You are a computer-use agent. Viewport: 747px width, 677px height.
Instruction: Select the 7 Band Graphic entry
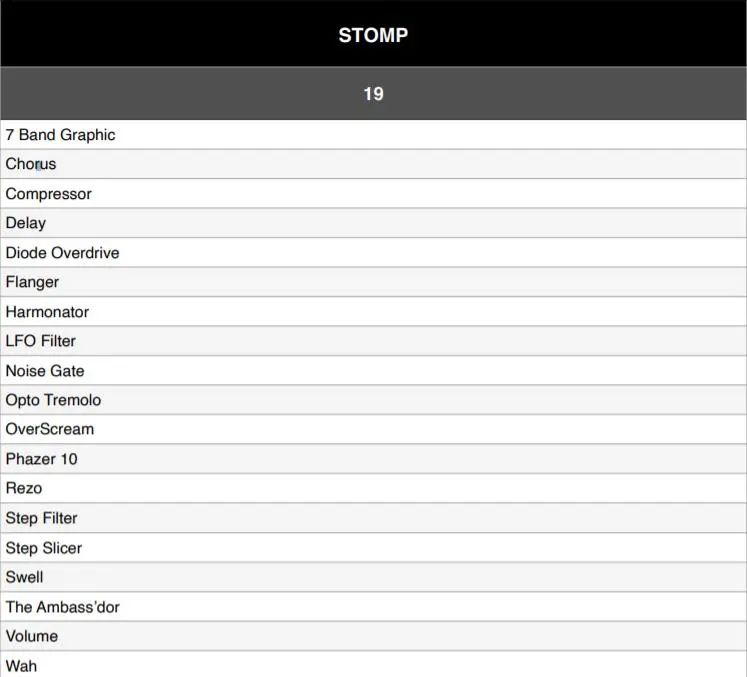60,135
